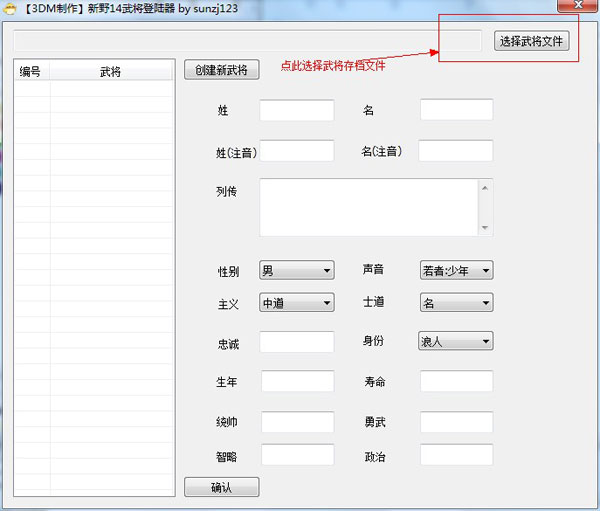
Task: Focus the 姓 input field
Action: coord(297,110)
